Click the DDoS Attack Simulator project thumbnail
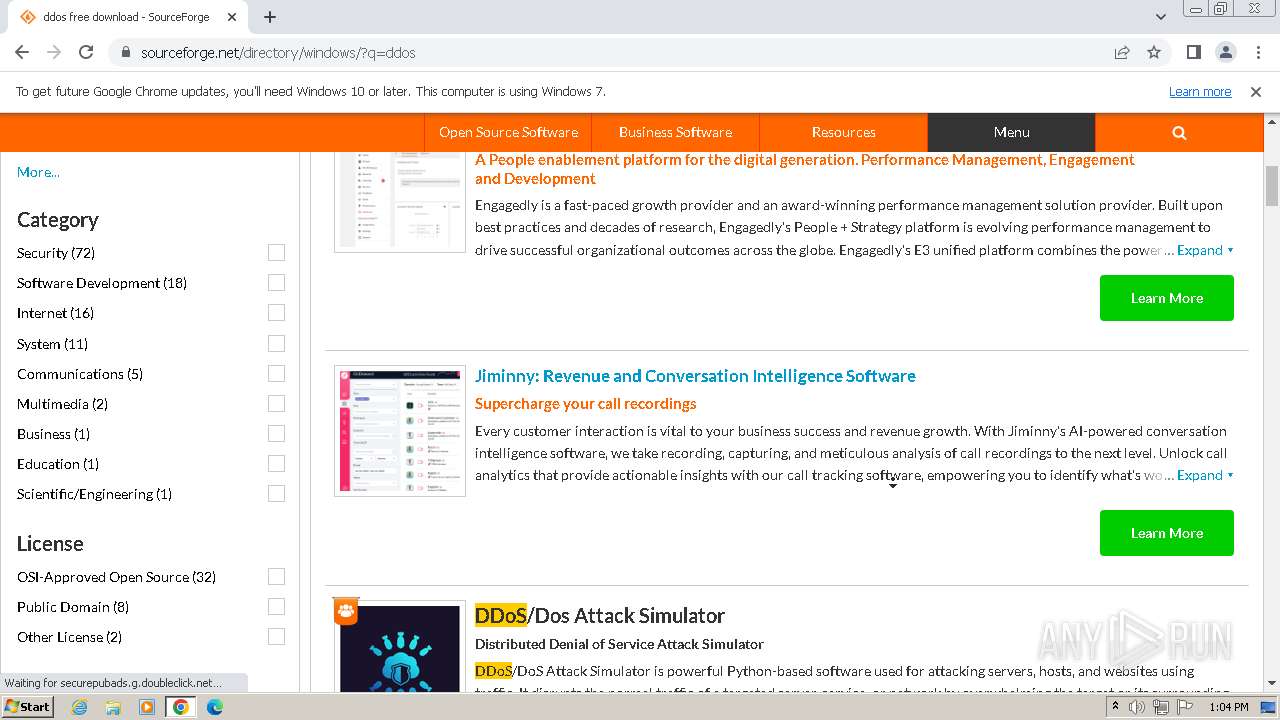 [400, 650]
